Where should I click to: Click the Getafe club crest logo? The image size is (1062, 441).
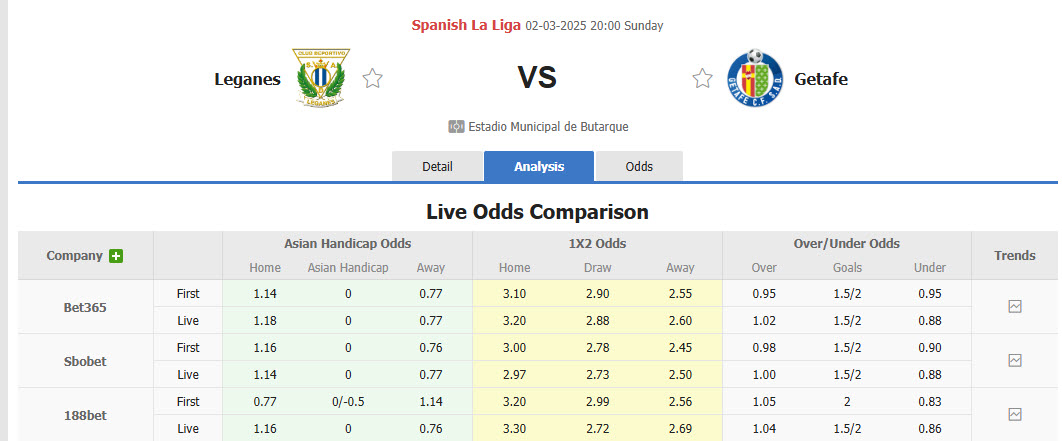click(x=755, y=78)
